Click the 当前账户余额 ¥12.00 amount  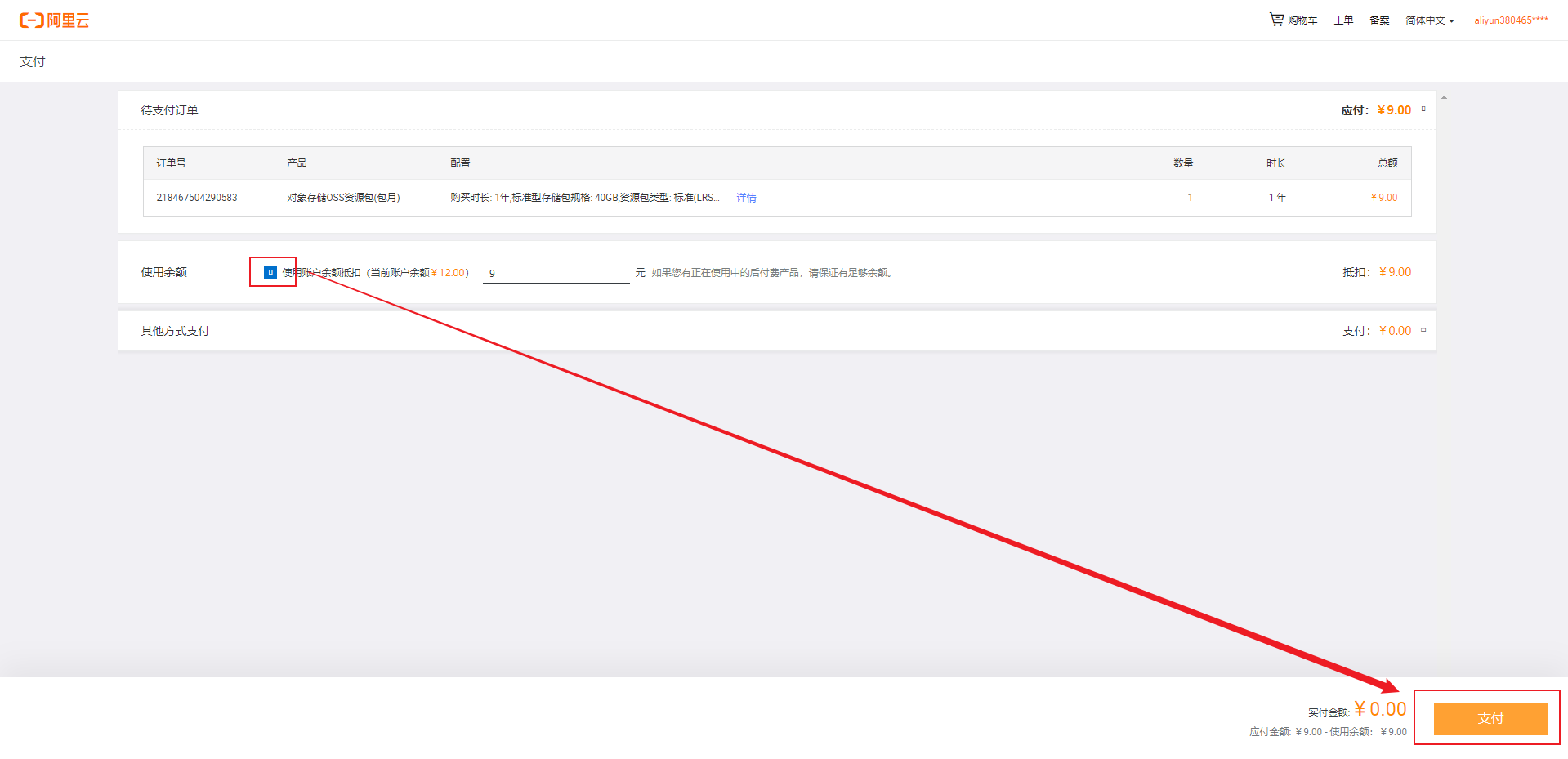pyautogui.click(x=449, y=272)
